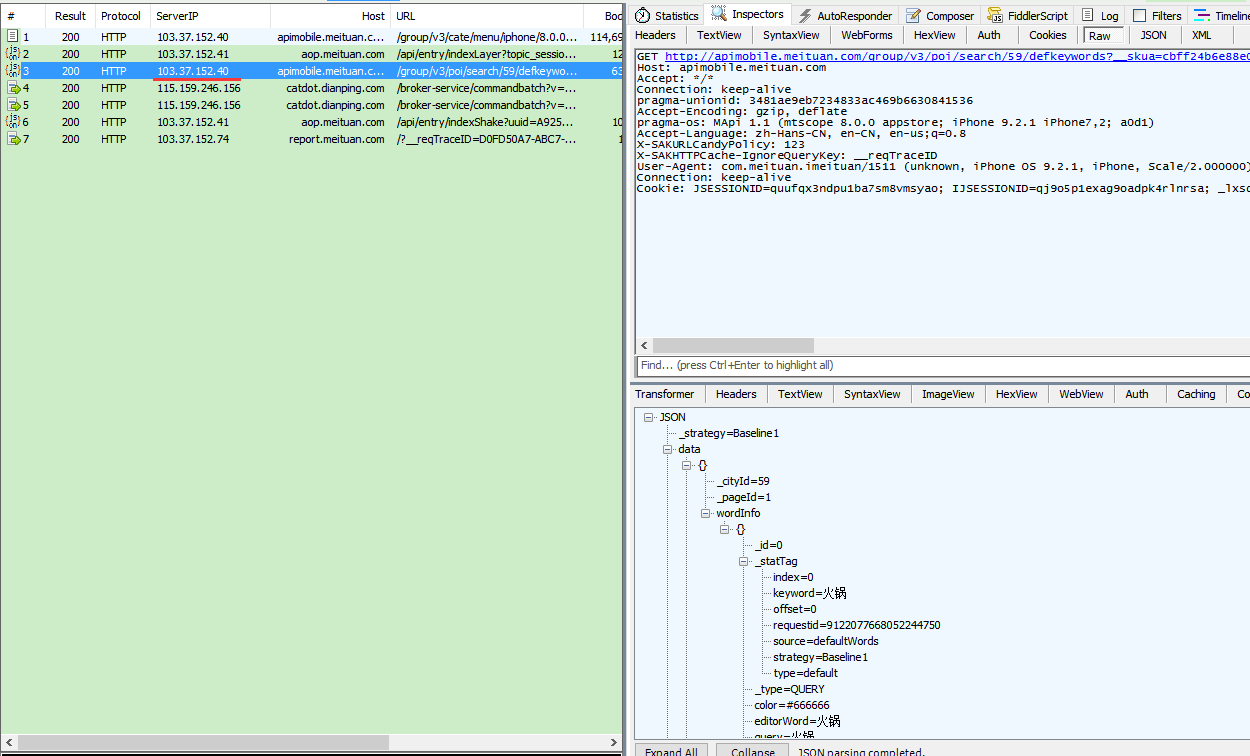Select the requestid=9122077668052244750 row
This screenshot has width=1250, height=756.
(856, 625)
